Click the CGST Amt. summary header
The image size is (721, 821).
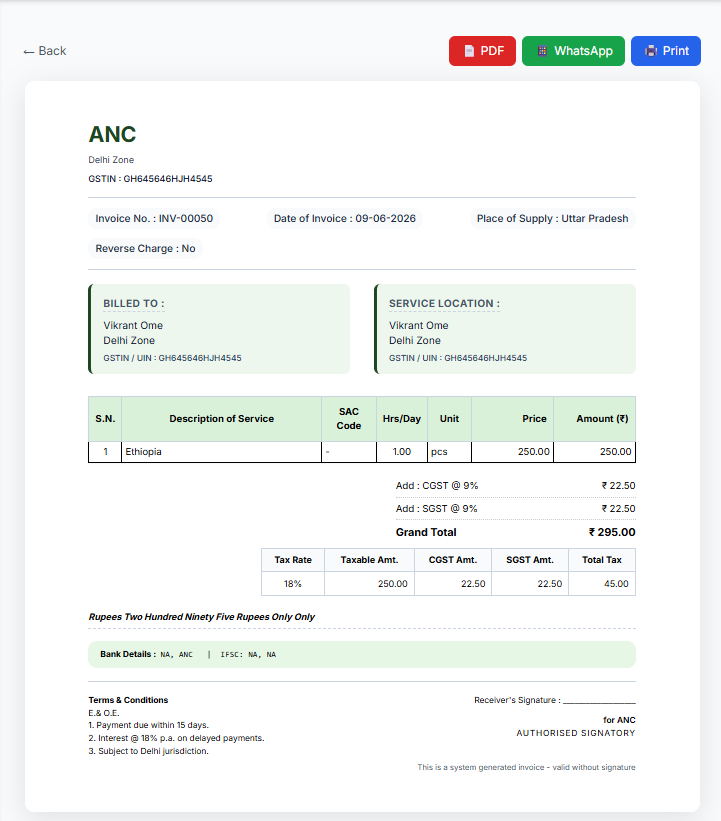453,560
